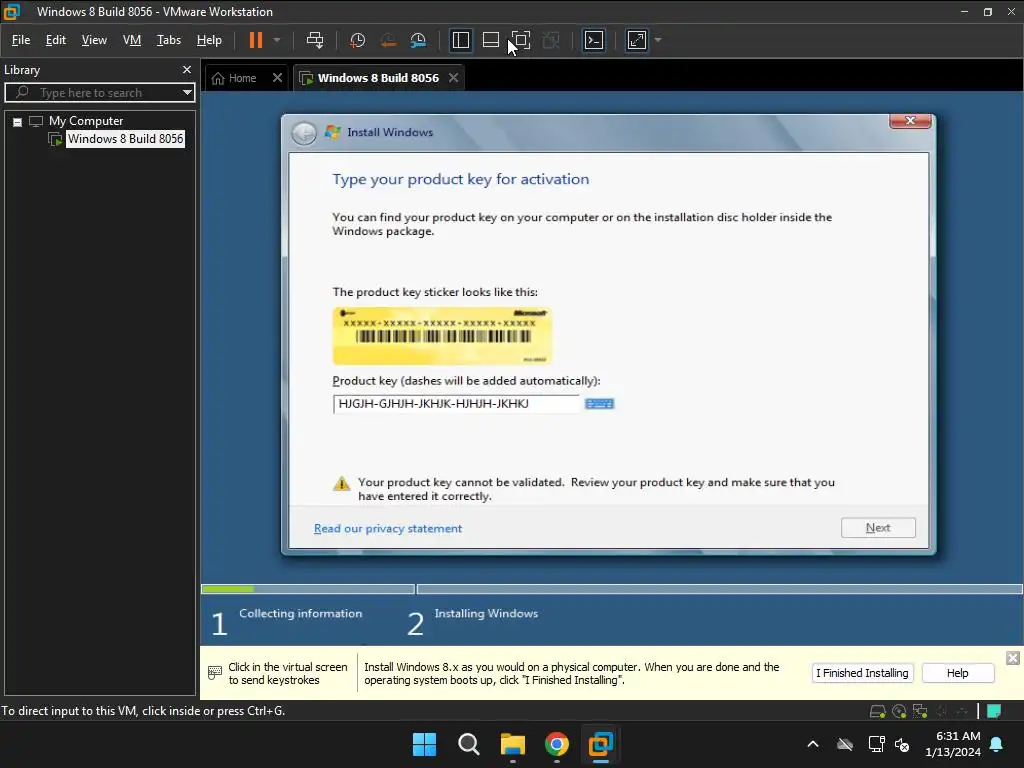1024x768 pixels.
Task: Click the green message log status icon
Action: point(994,711)
